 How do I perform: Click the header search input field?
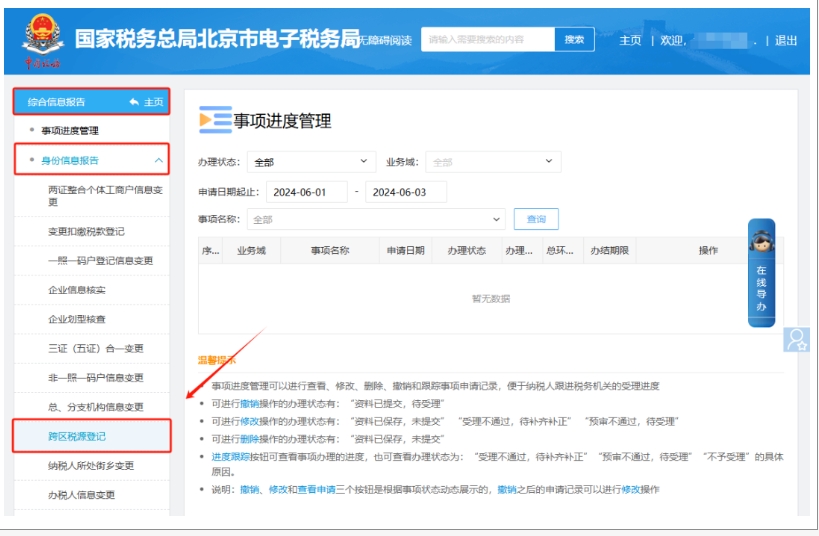487,40
